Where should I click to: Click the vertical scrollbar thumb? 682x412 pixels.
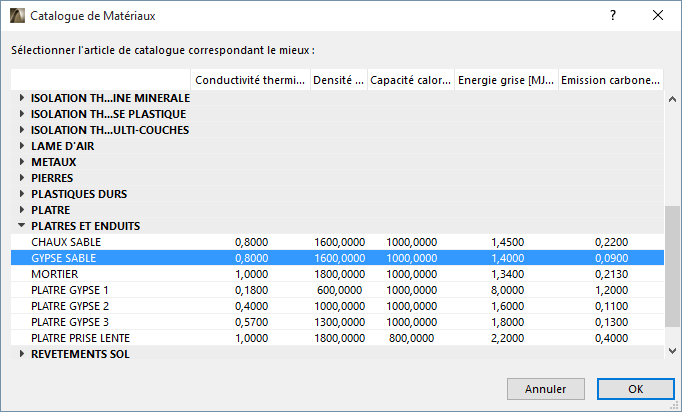[672, 265]
